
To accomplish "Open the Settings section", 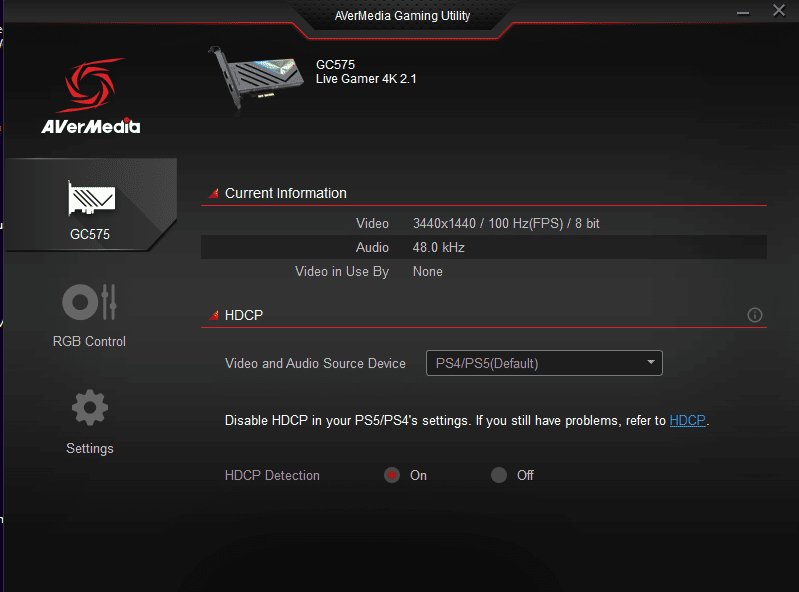I will click(90, 422).
